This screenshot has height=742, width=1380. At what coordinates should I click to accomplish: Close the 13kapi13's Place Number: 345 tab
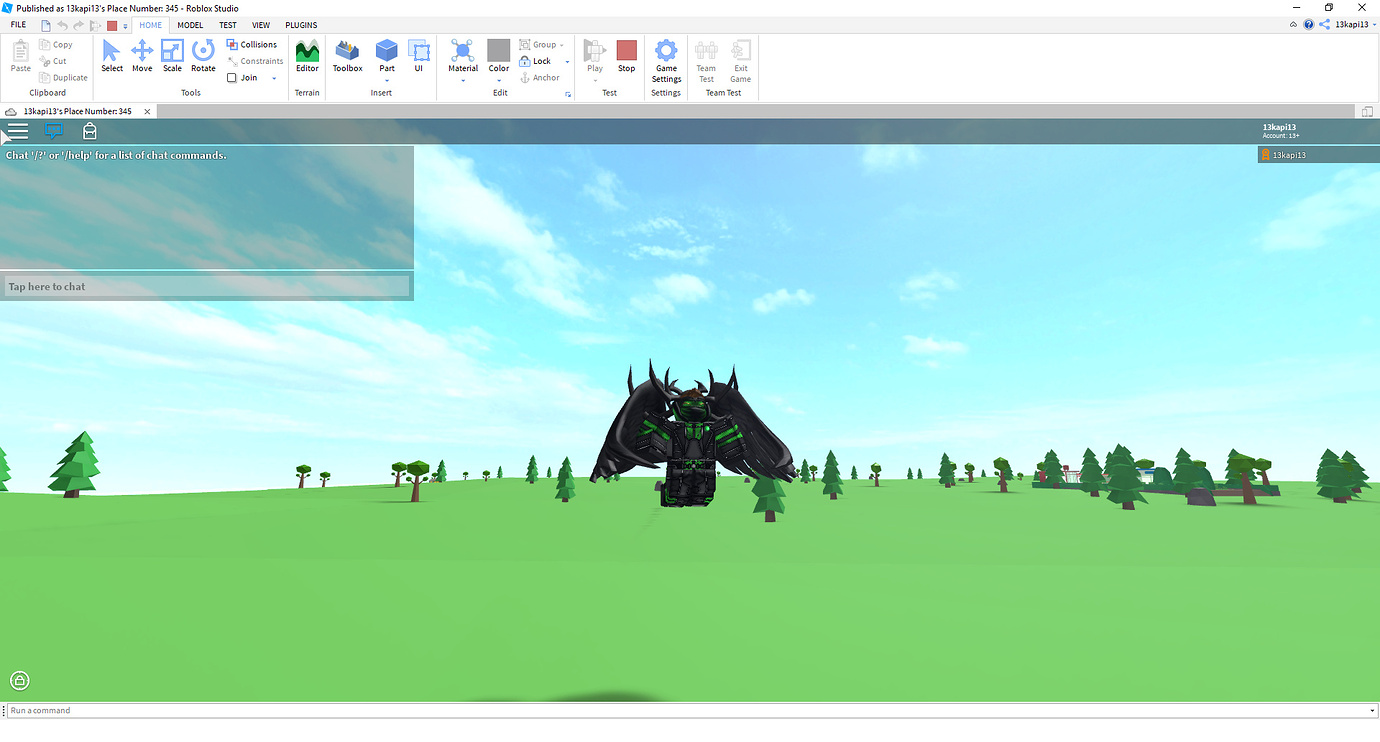point(148,111)
